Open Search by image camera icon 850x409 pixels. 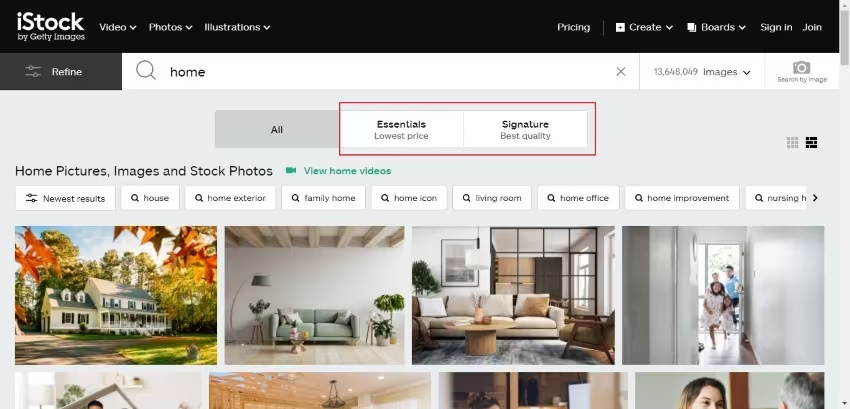(x=801, y=71)
